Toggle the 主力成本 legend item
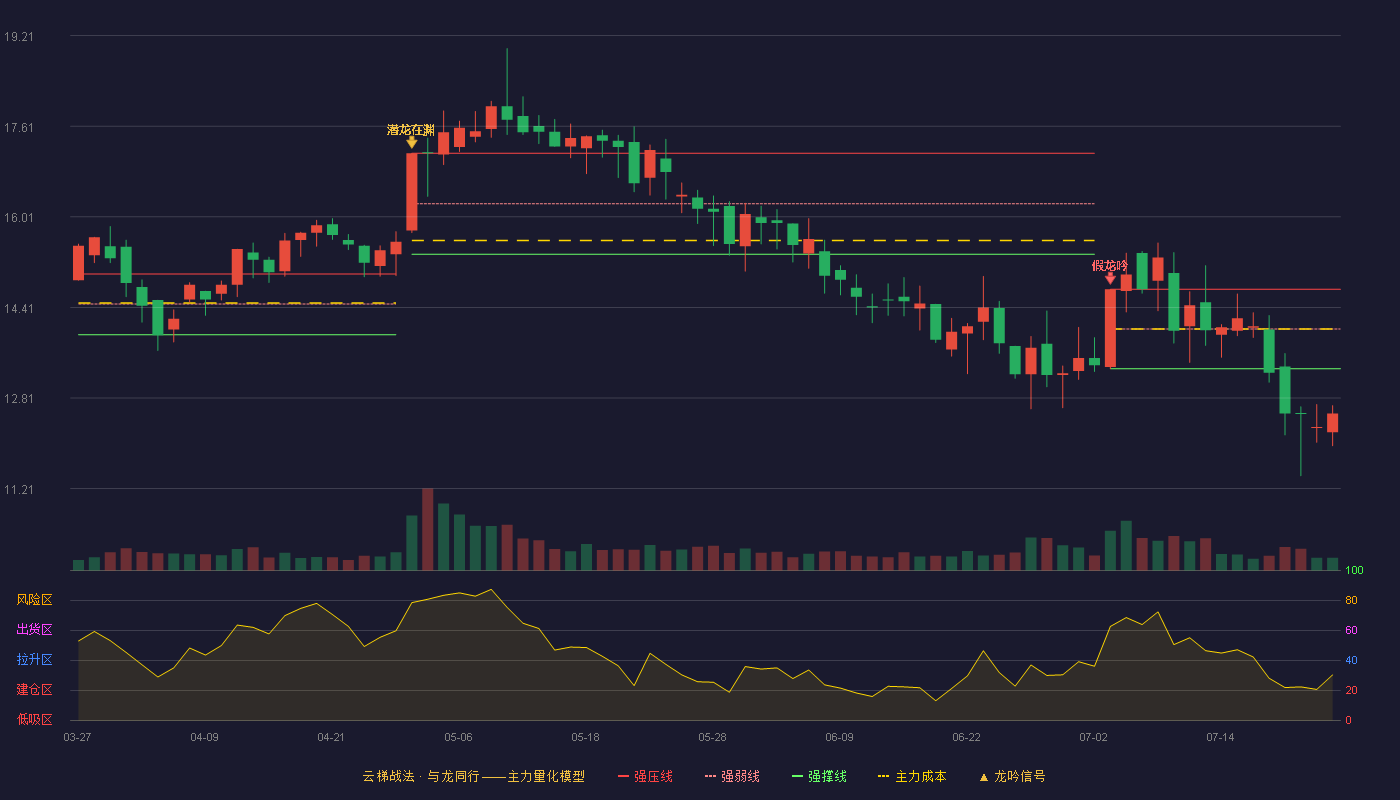Screen dimensions: 1400x800 click(911, 776)
